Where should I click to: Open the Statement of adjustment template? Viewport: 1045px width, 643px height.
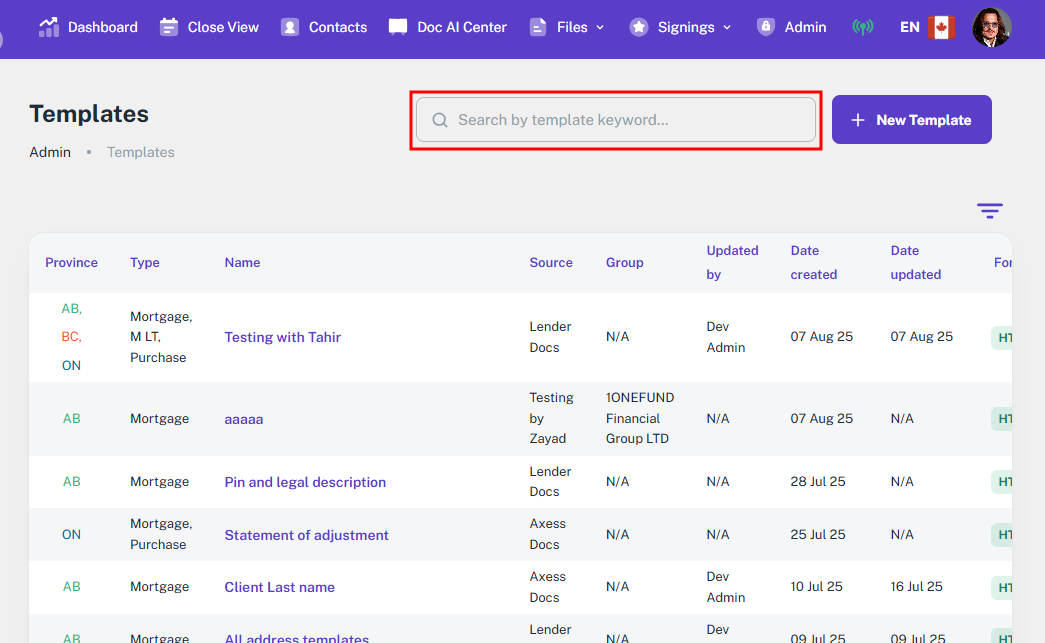tap(306, 535)
